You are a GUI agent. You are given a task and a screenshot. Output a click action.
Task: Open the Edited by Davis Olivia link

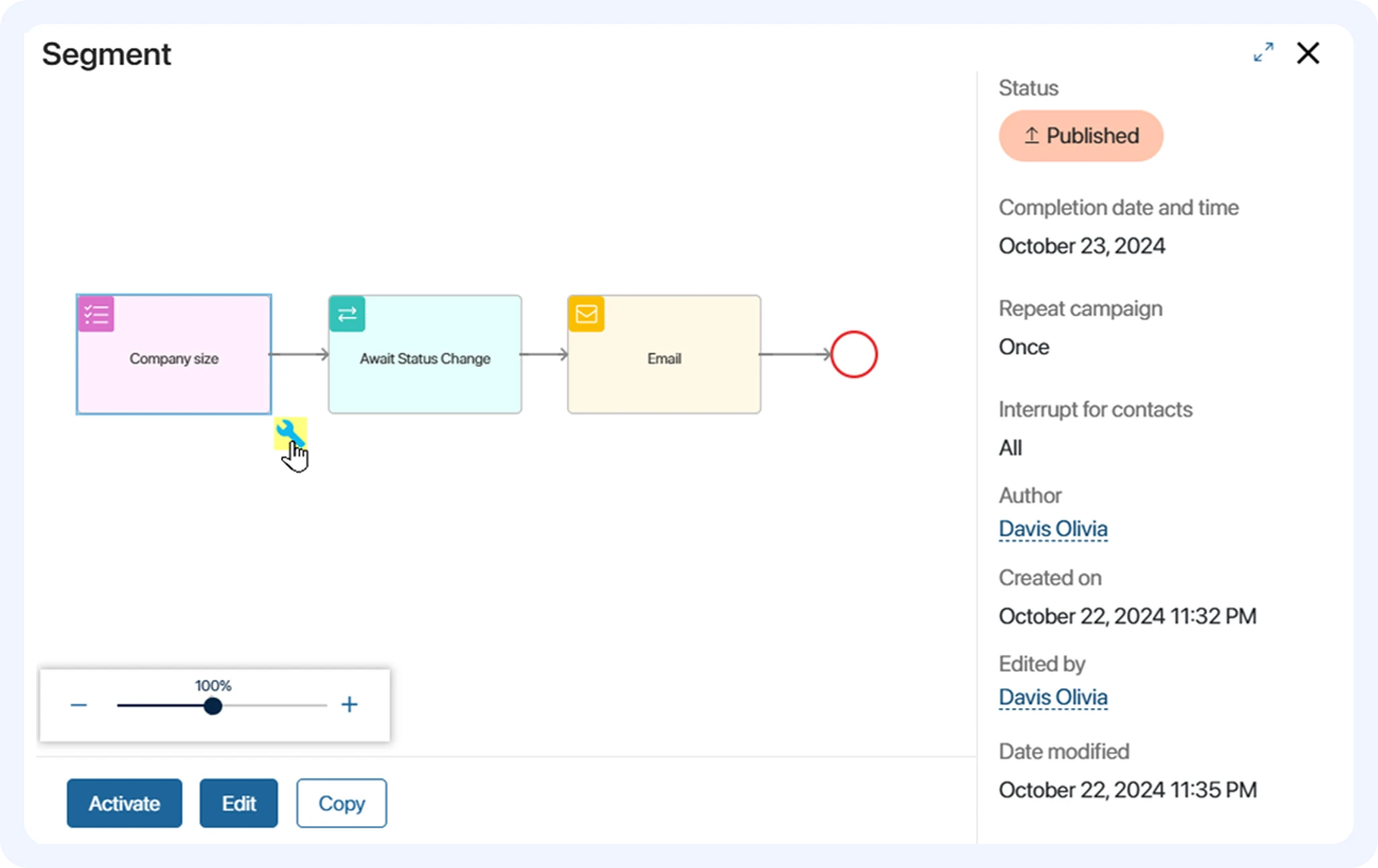1053,697
